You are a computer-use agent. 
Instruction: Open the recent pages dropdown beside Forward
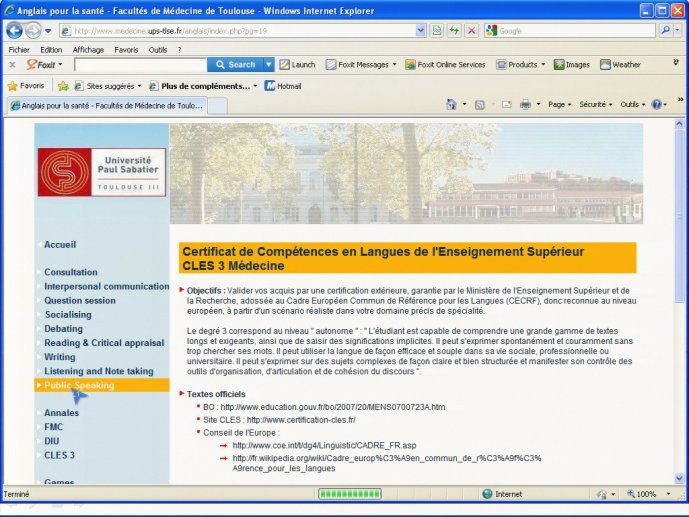coord(48,31)
